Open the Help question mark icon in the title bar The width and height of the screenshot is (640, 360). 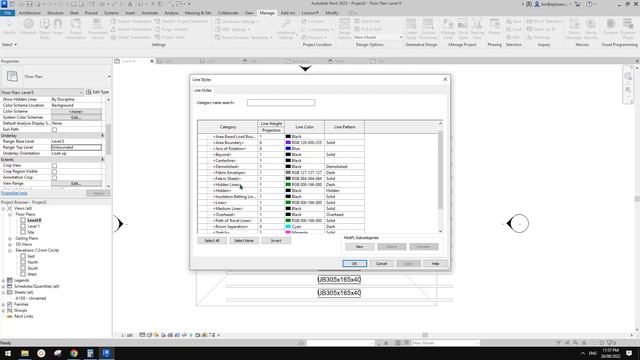[x=589, y=4]
